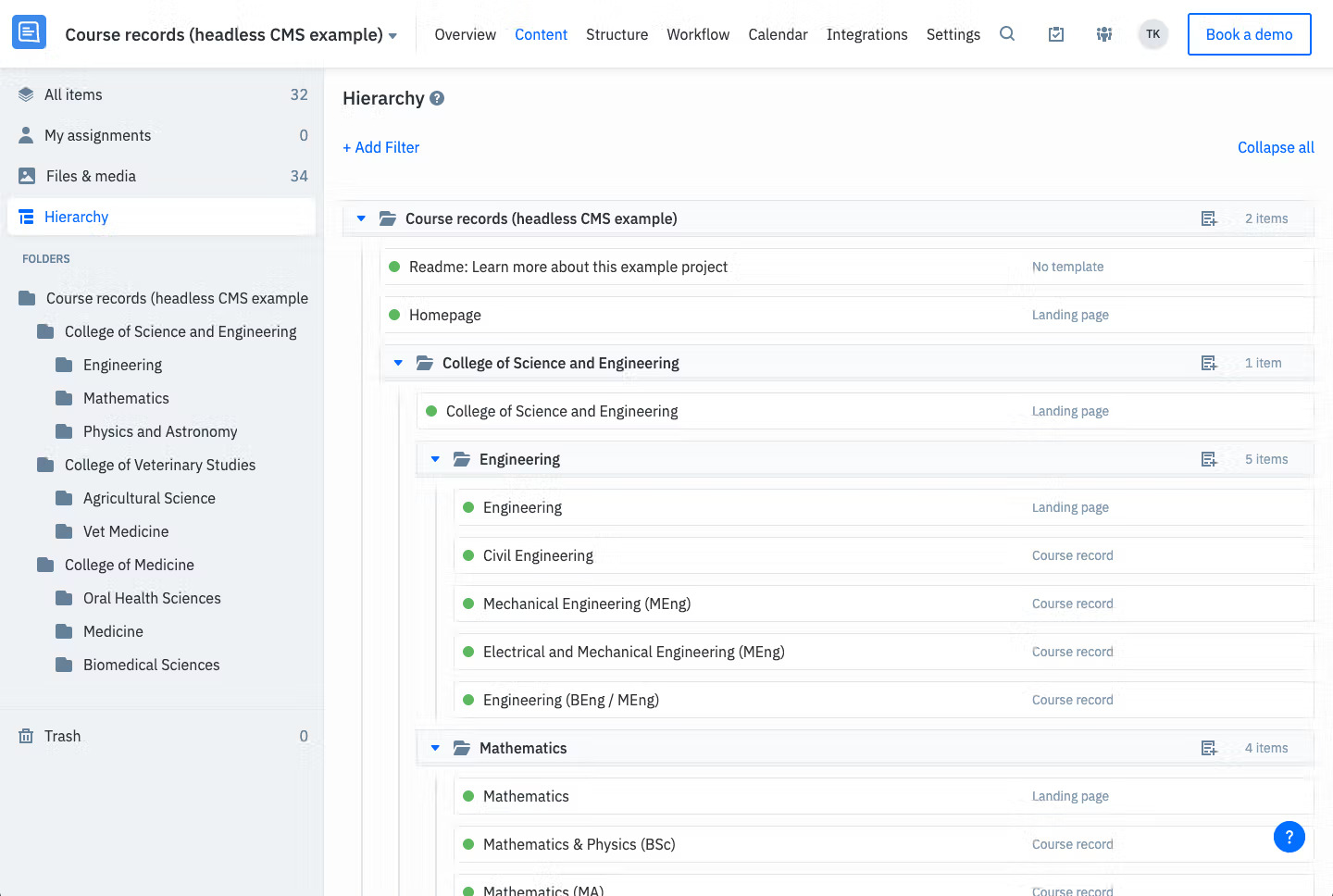Click the + Add Filter link

click(x=380, y=147)
